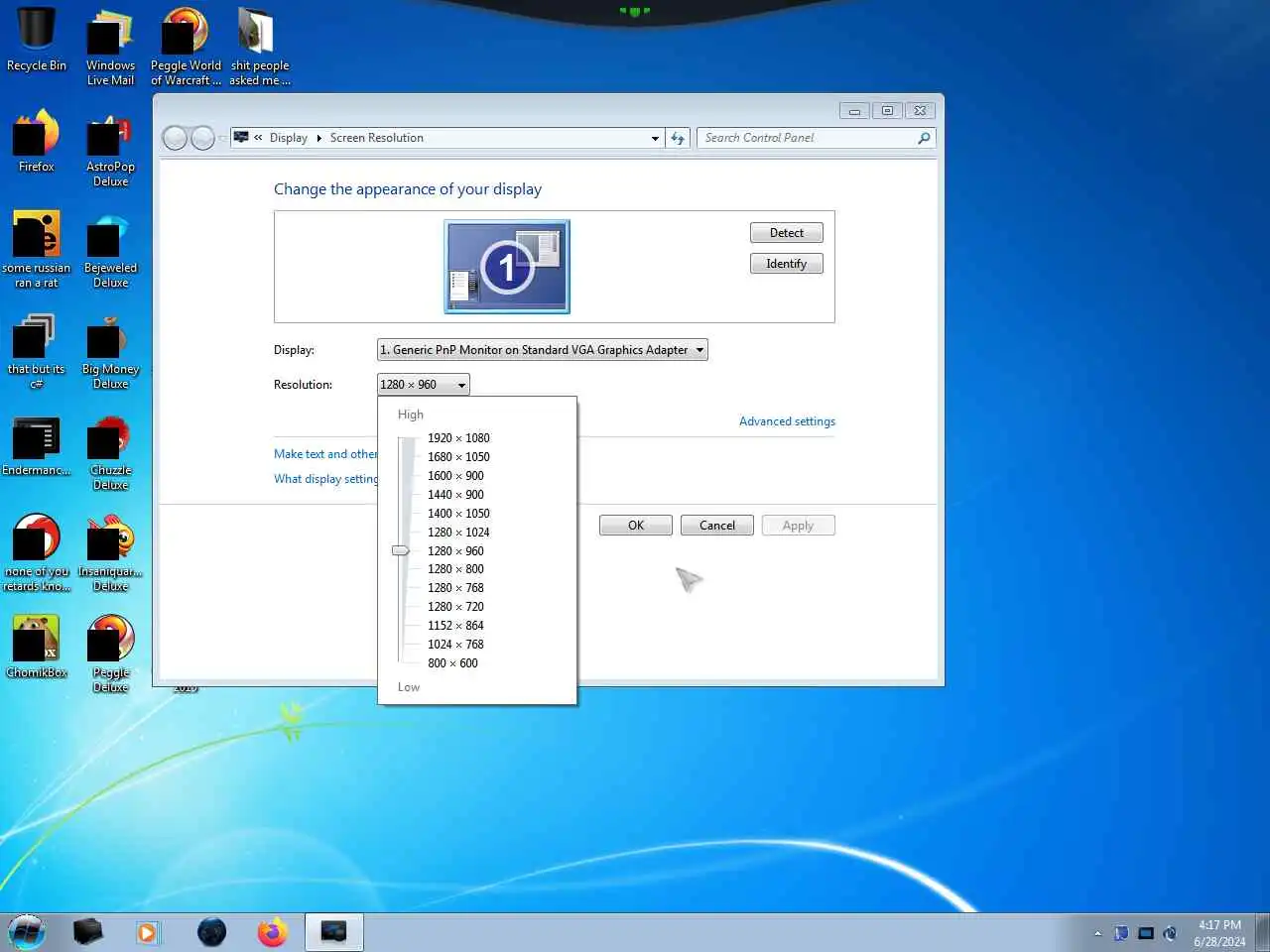Screen dimensions: 1270x952
Task: Choose 1680 × 1050 resolution
Action: pos(458,457)
